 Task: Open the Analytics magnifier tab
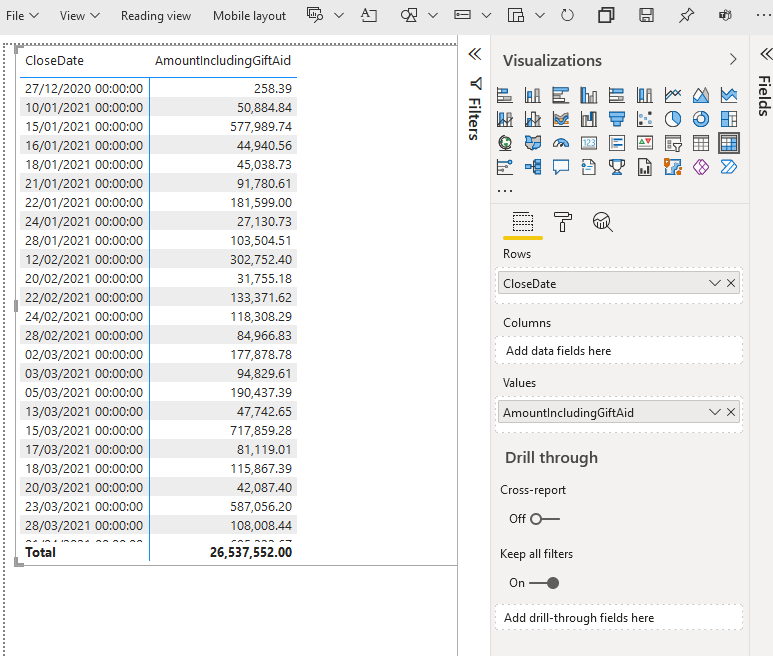(x=602, y=222)
